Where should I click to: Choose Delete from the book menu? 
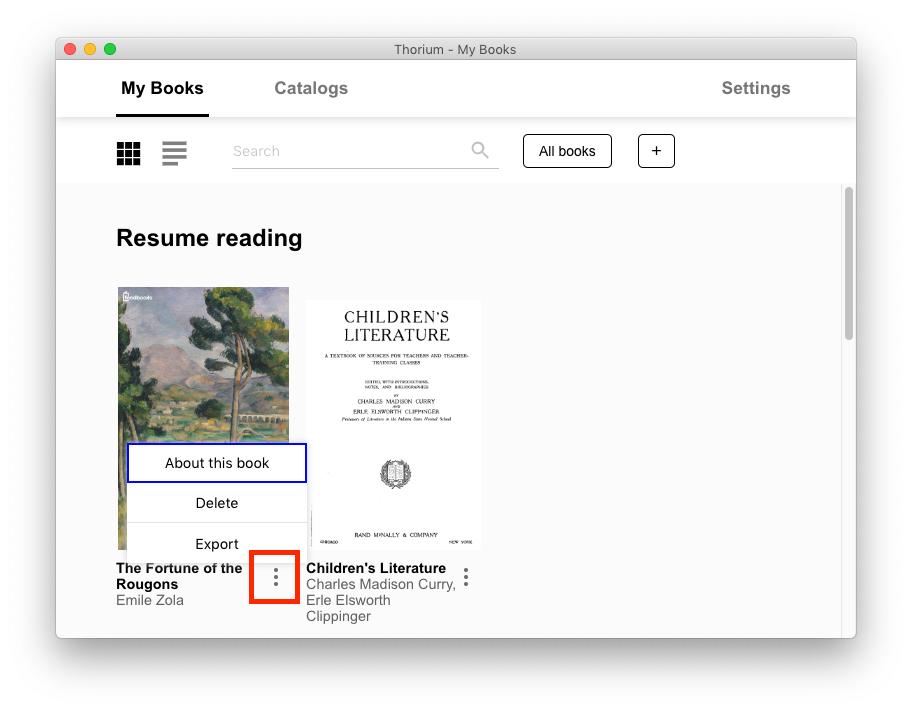coord(217,503)
